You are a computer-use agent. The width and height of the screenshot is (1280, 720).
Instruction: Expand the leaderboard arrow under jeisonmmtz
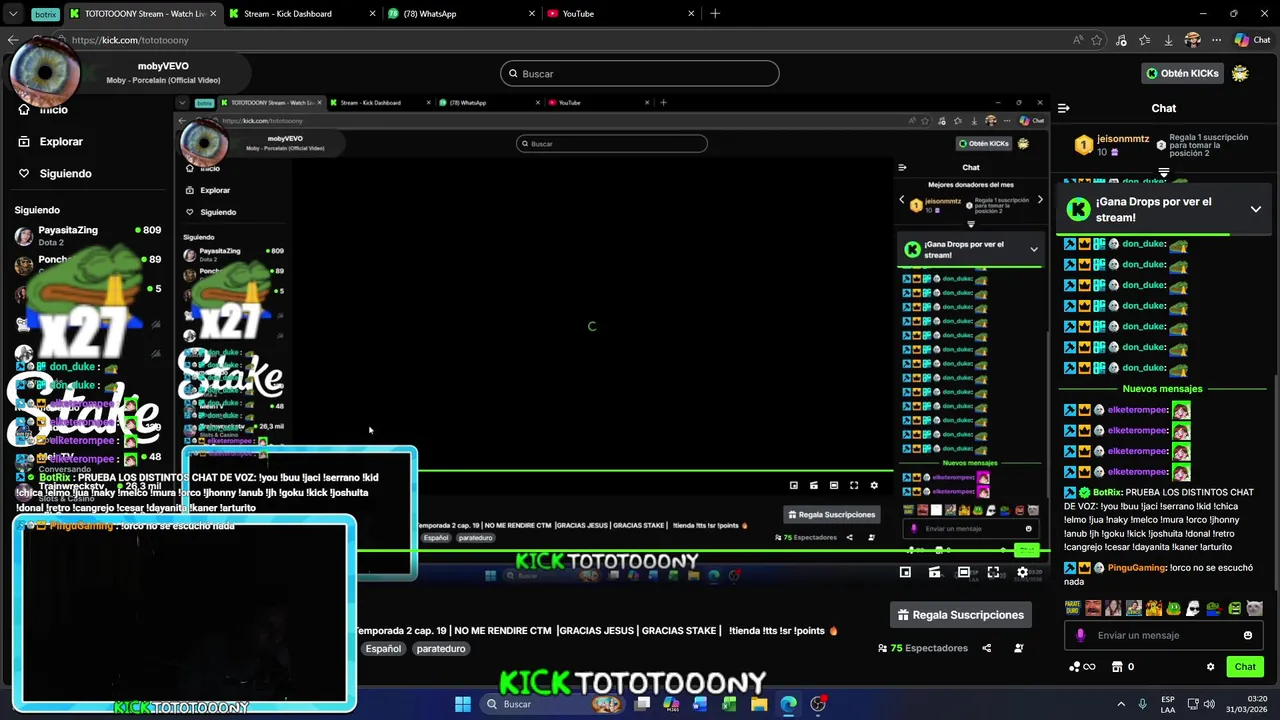pyautogui.click(x=1163, y=173)
